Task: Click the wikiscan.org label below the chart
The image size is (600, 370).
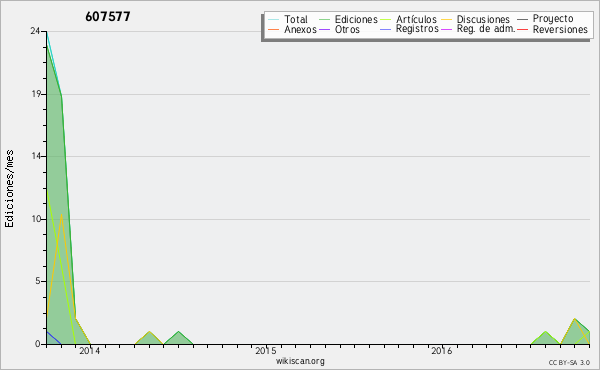Action: click(300, 361)
